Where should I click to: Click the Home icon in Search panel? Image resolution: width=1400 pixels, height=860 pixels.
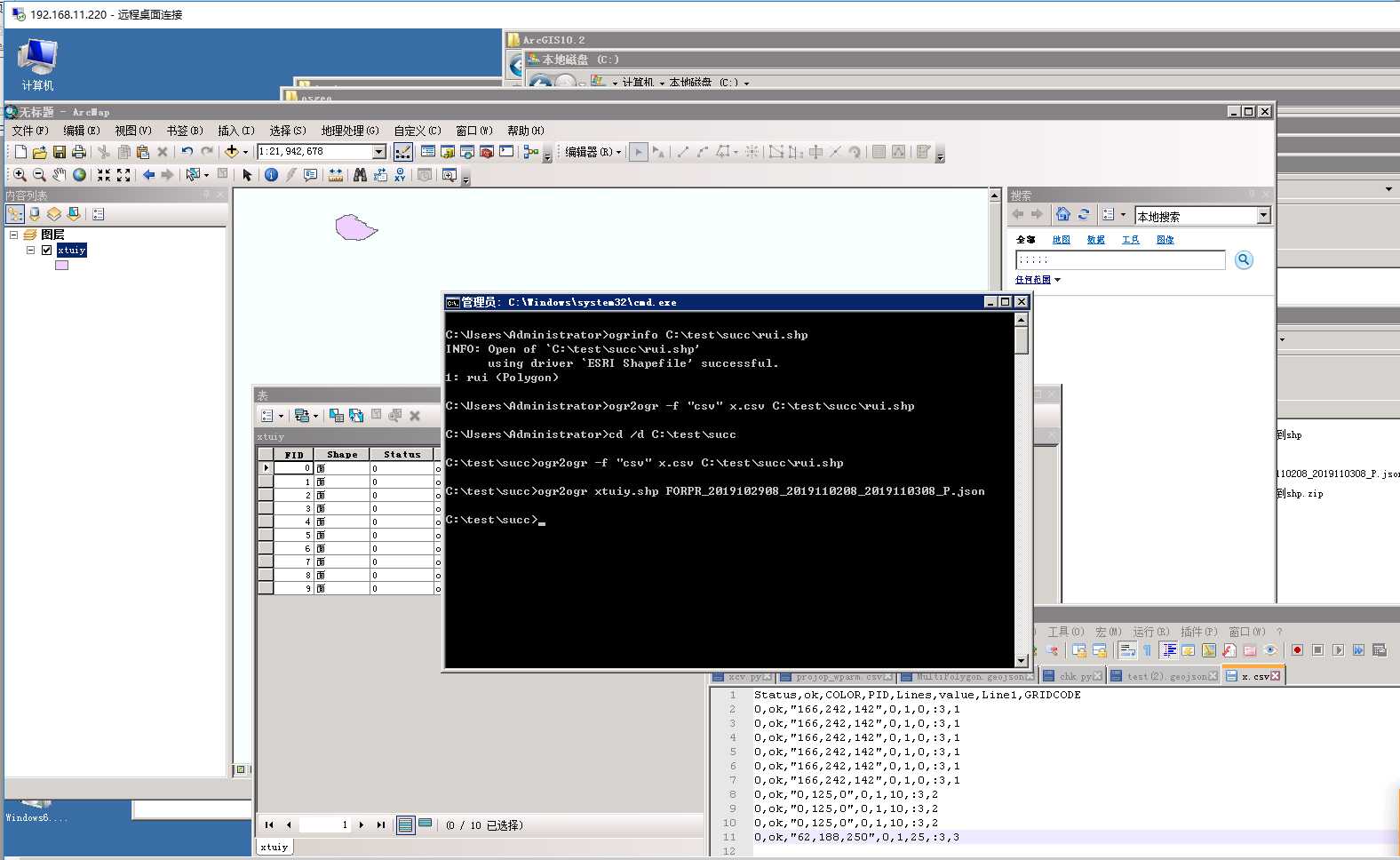click(1062, 214)
